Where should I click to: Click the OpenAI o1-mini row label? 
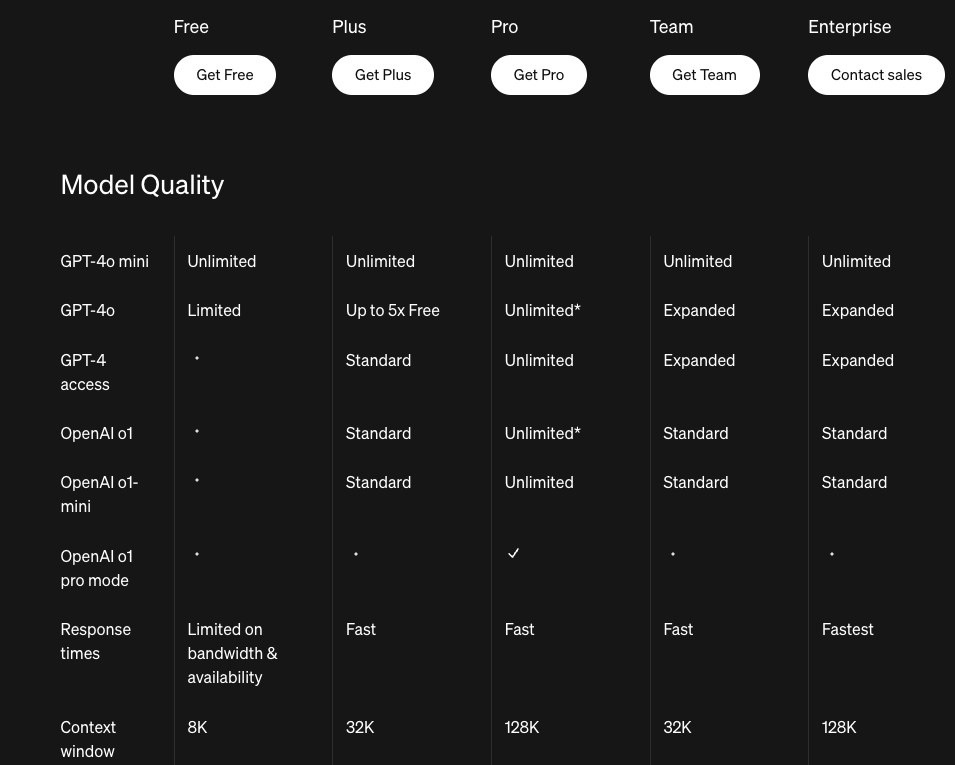pyautogui.click(x=99, y=494)
